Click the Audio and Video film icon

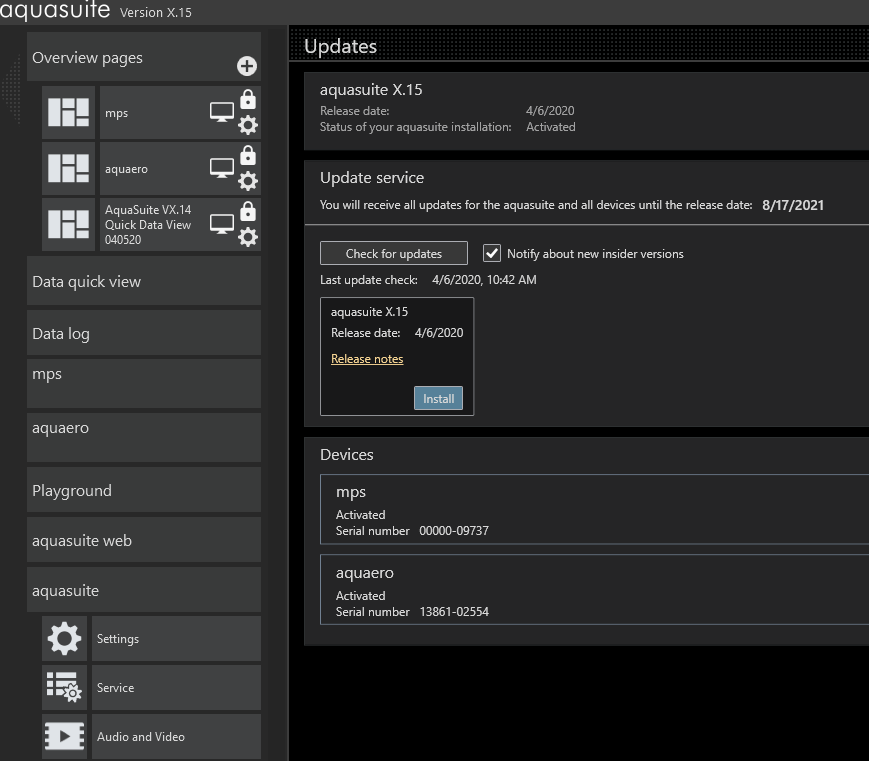[65, 737]
